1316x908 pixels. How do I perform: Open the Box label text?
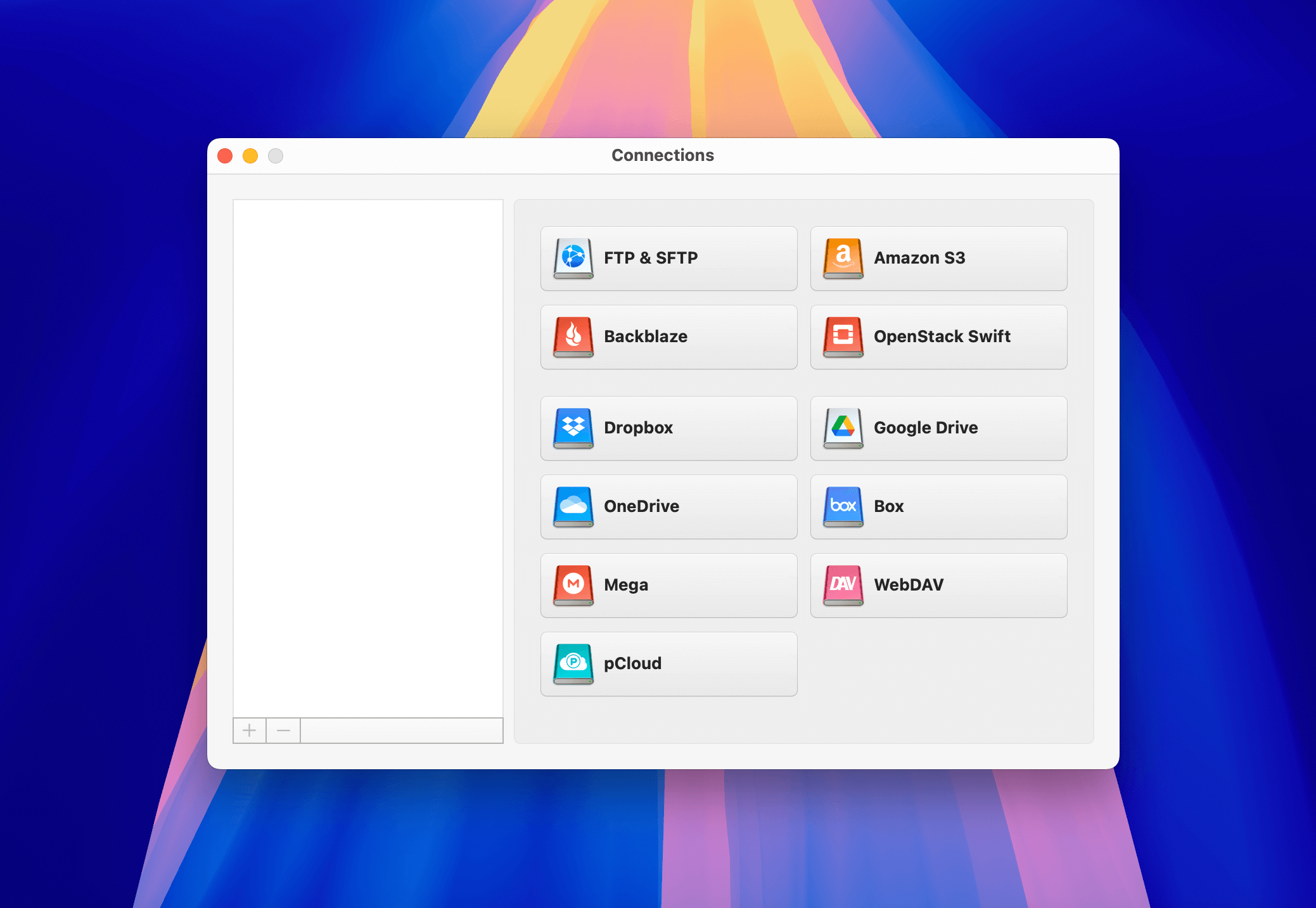(x=889, y=506)
